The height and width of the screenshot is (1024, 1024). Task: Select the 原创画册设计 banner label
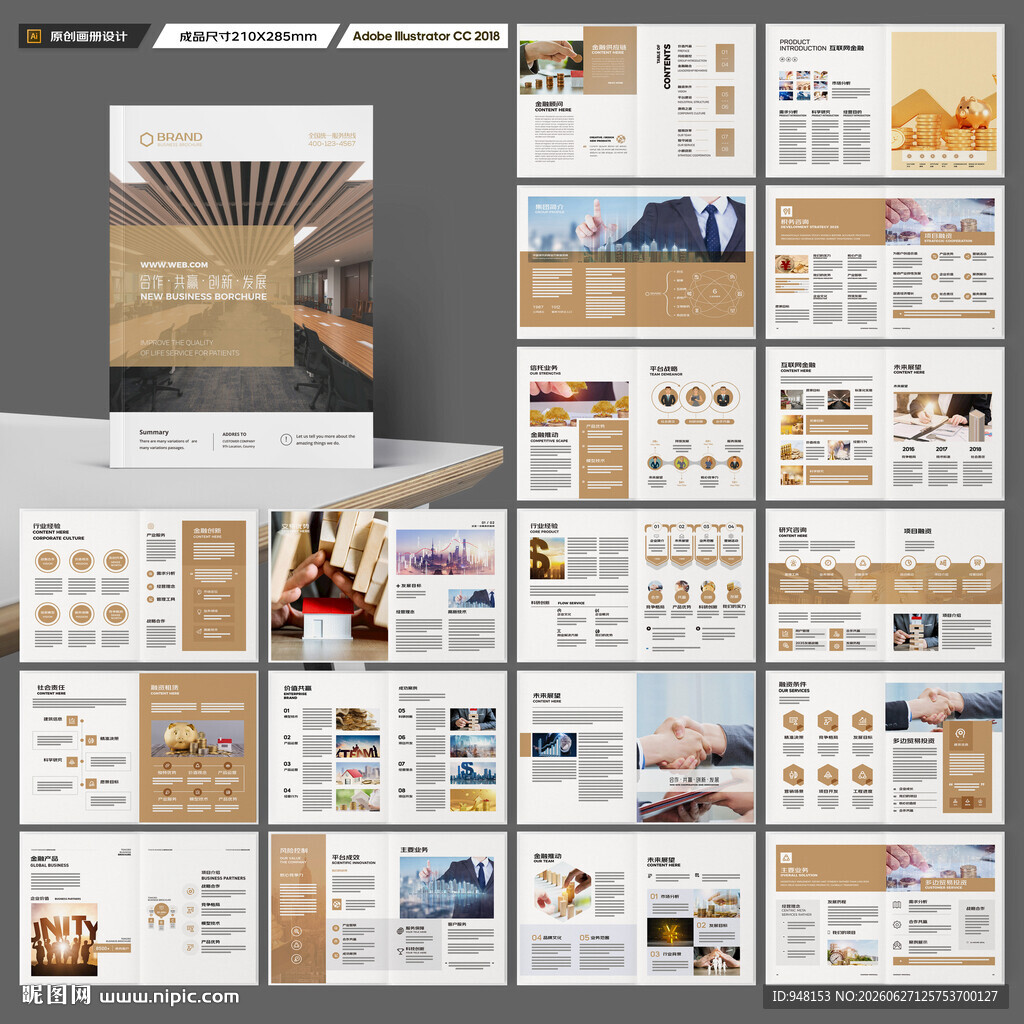pyautogui.click(x=88, y=37)
